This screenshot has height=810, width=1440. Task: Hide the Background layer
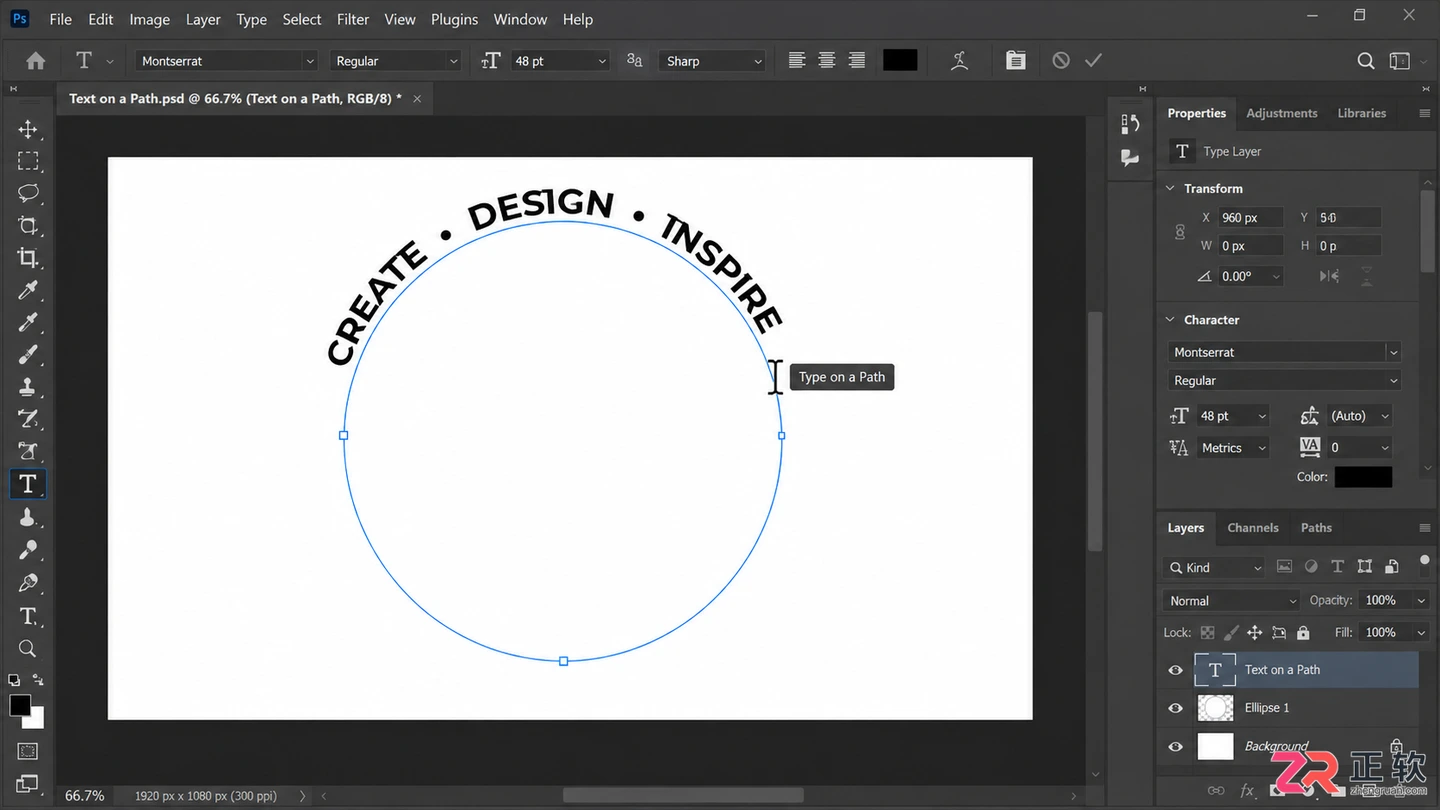pos(1176,746)
